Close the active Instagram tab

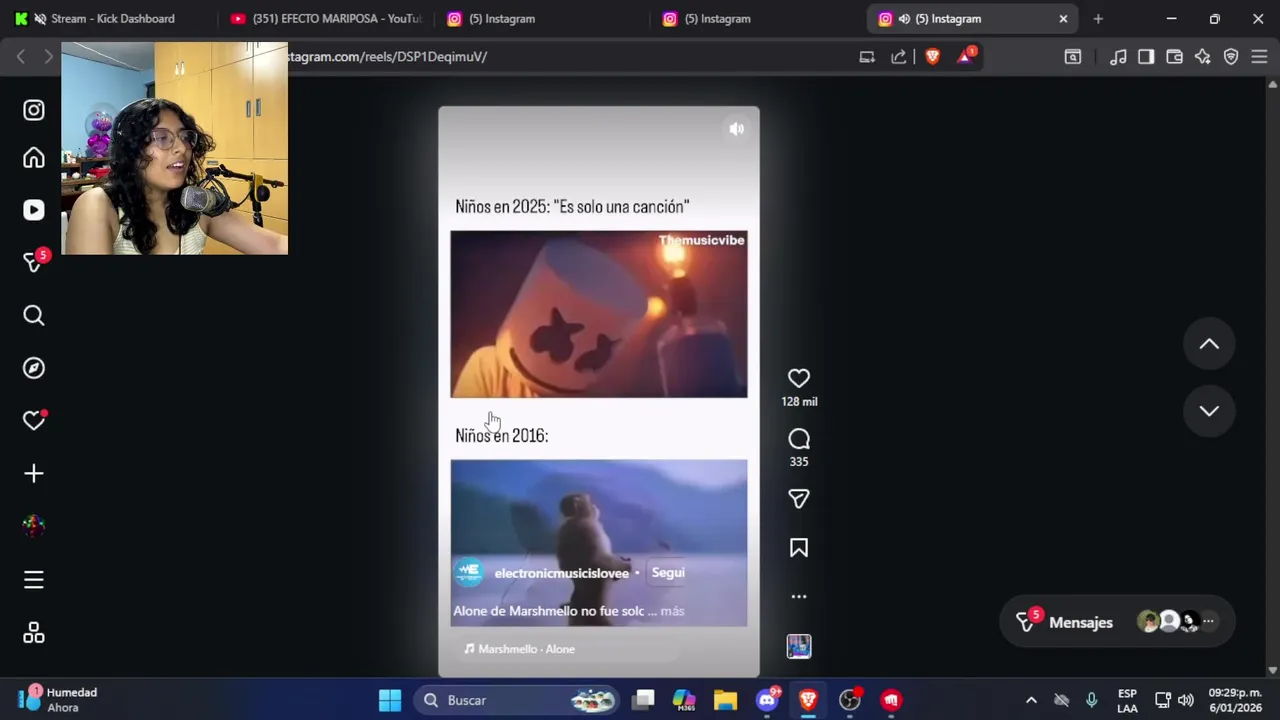pyautogui.click(x=1063, y=18)
